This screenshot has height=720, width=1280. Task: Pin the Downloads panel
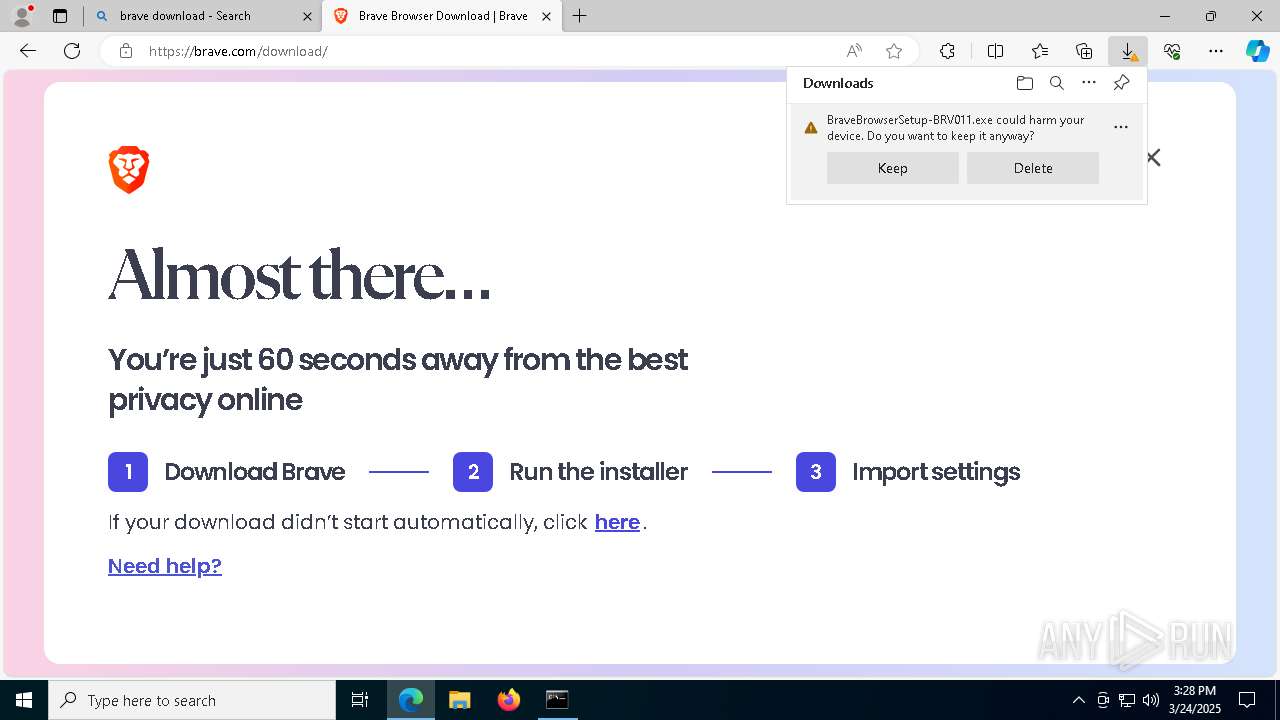[x=1121, y=83]
